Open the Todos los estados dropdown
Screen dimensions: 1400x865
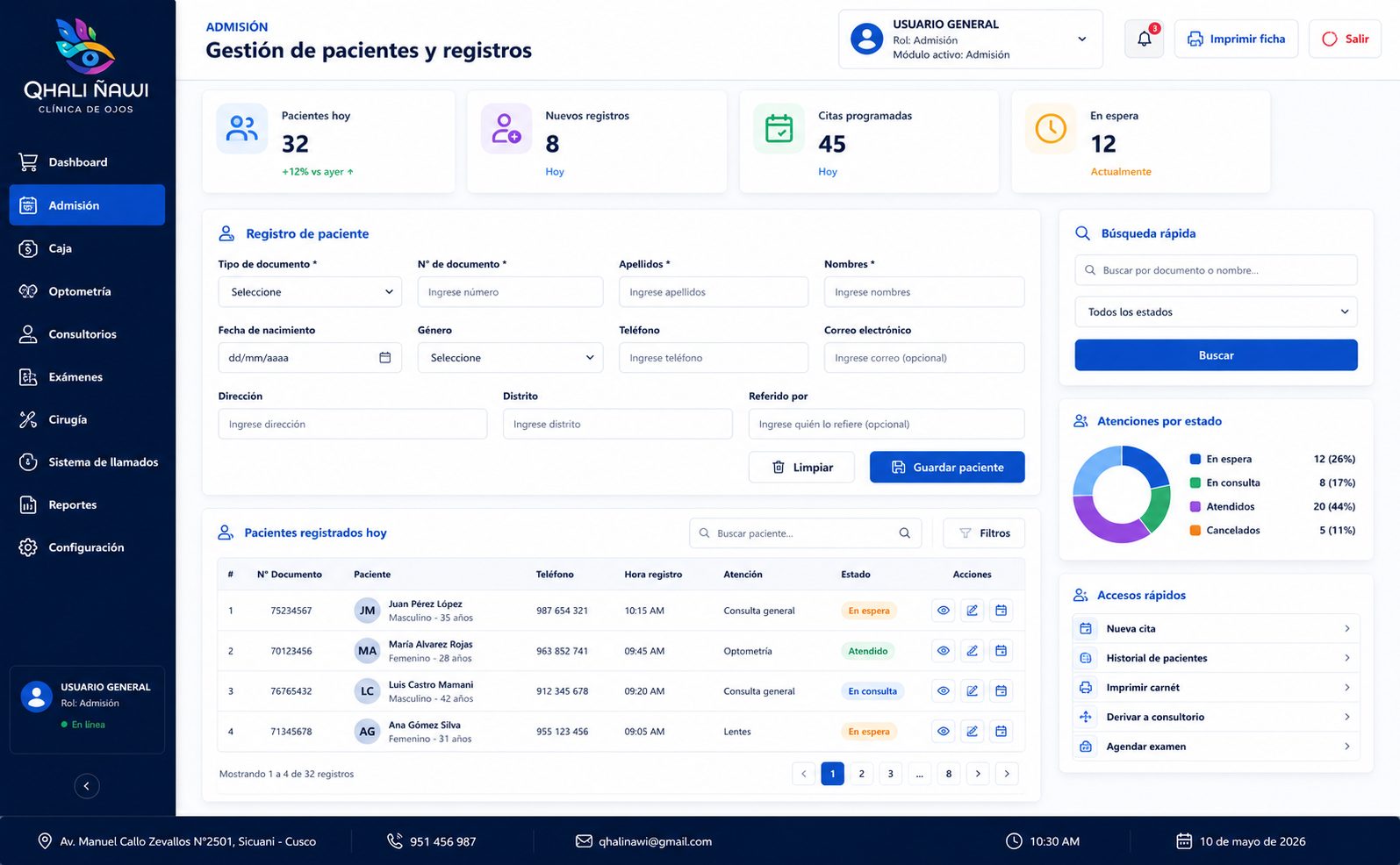coord(1216,312)
